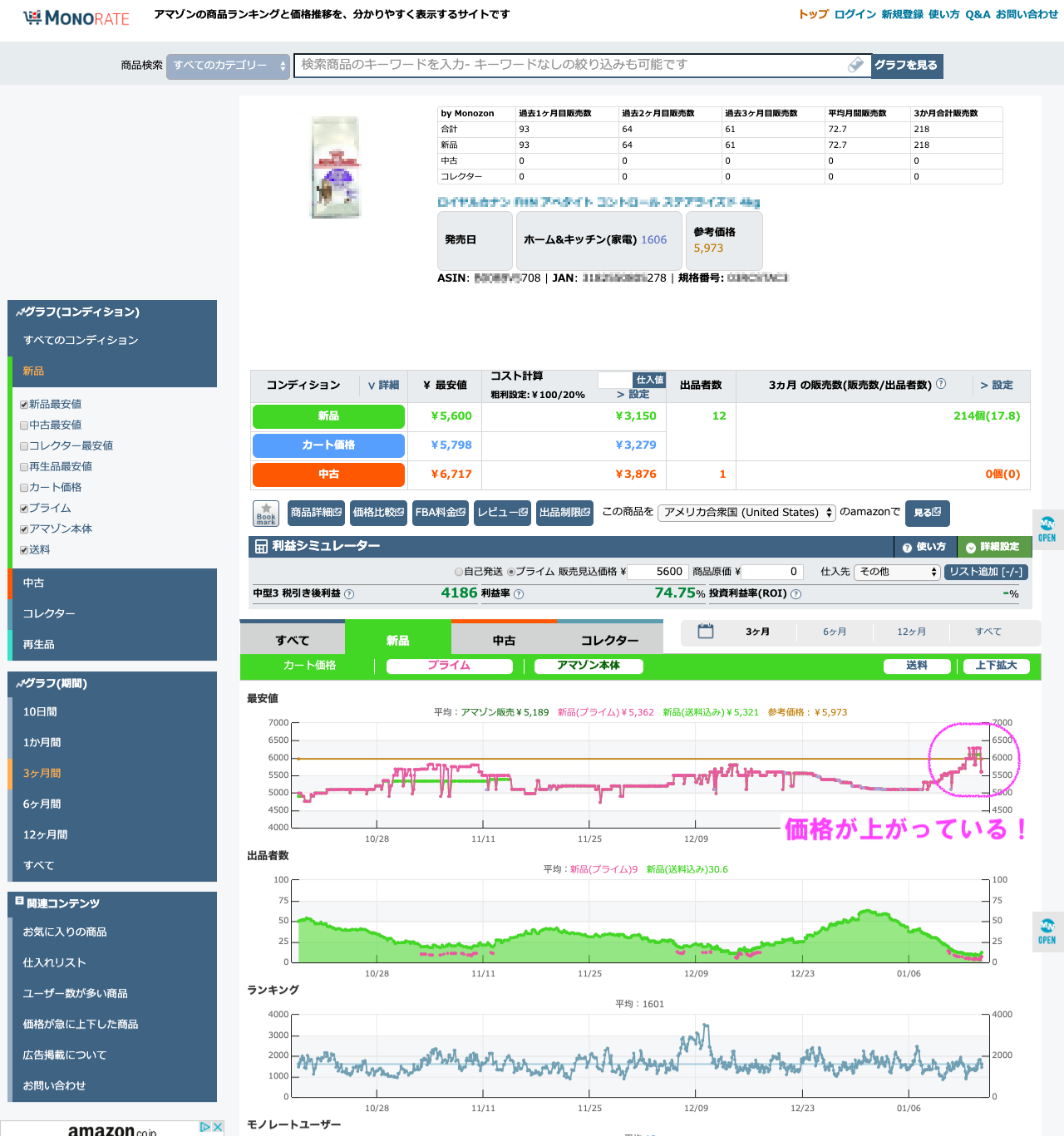The image size is (1064, 1136).
Task: Click the help icon beside 3ヵ月の販売数
Action: click(941, 384)
